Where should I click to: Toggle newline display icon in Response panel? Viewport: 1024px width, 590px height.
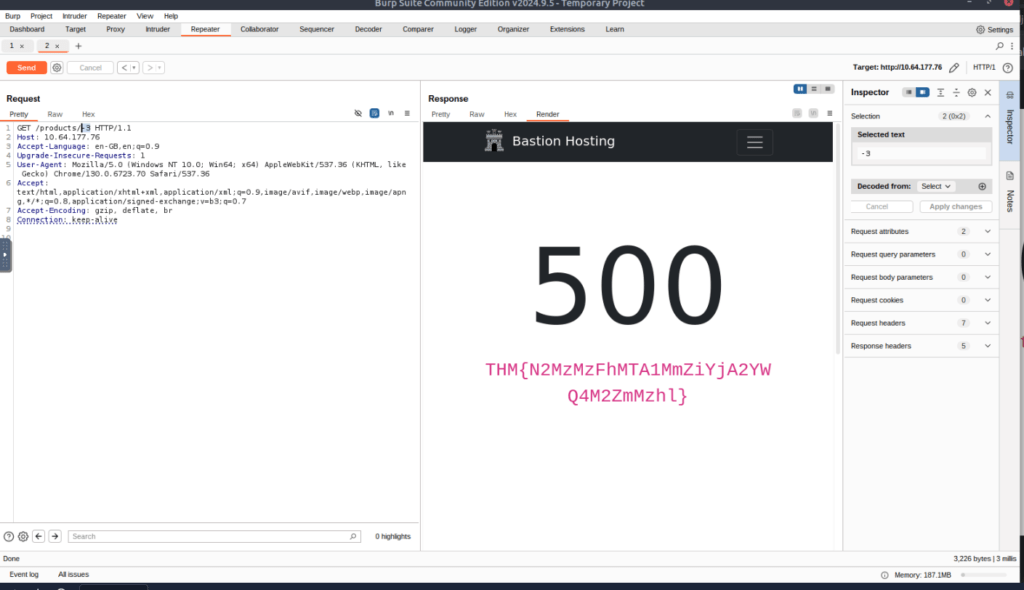pos(813,113)
